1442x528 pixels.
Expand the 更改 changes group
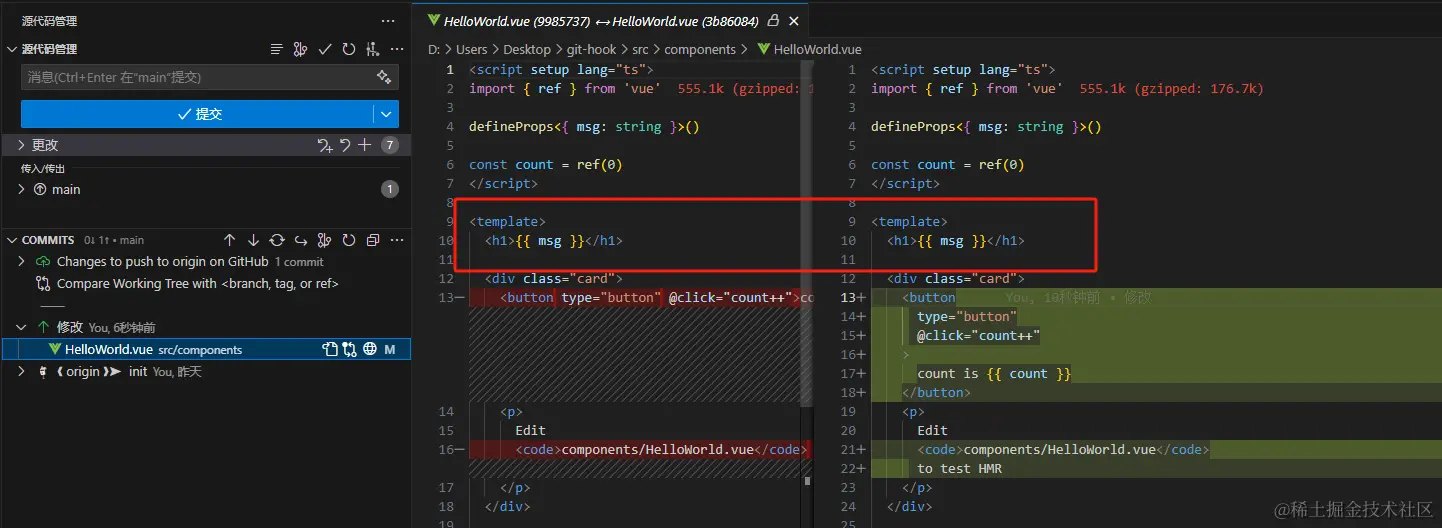click(21, 145)
